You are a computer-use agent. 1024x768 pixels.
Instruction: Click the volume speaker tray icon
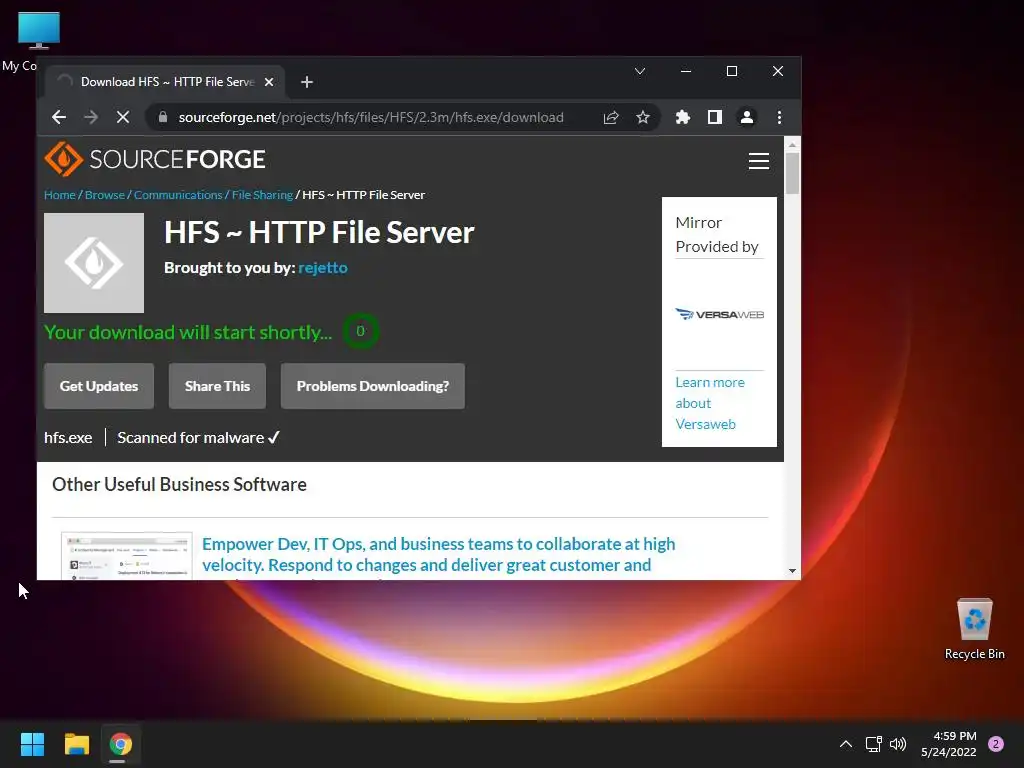tap(898, 744)
